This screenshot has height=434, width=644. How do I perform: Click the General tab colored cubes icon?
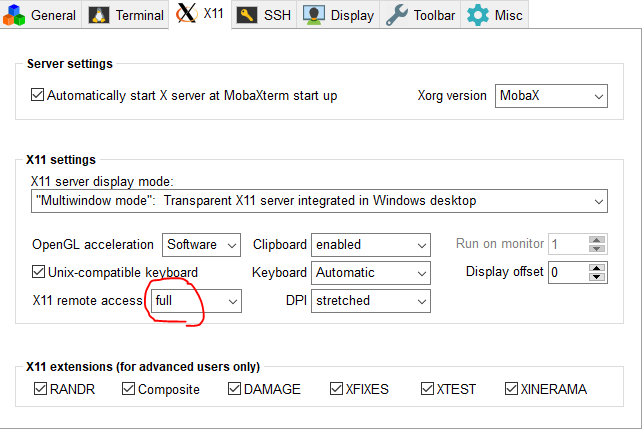14,15
